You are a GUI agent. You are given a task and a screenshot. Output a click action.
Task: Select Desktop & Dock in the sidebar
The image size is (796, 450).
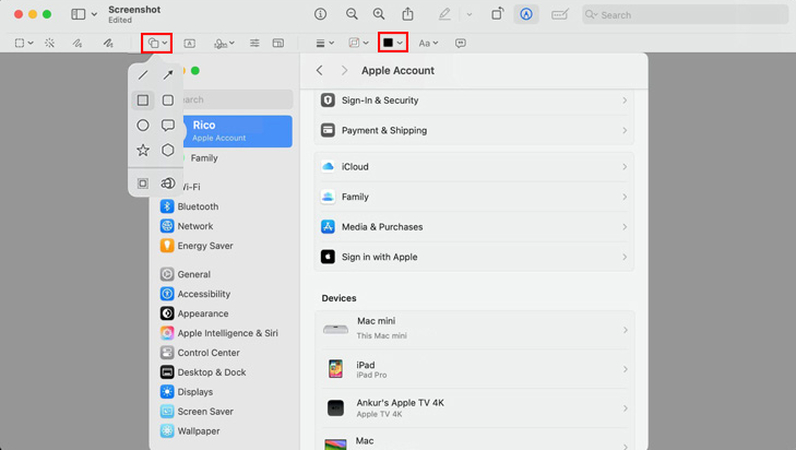pyautogui.click(x=203, y=372)
